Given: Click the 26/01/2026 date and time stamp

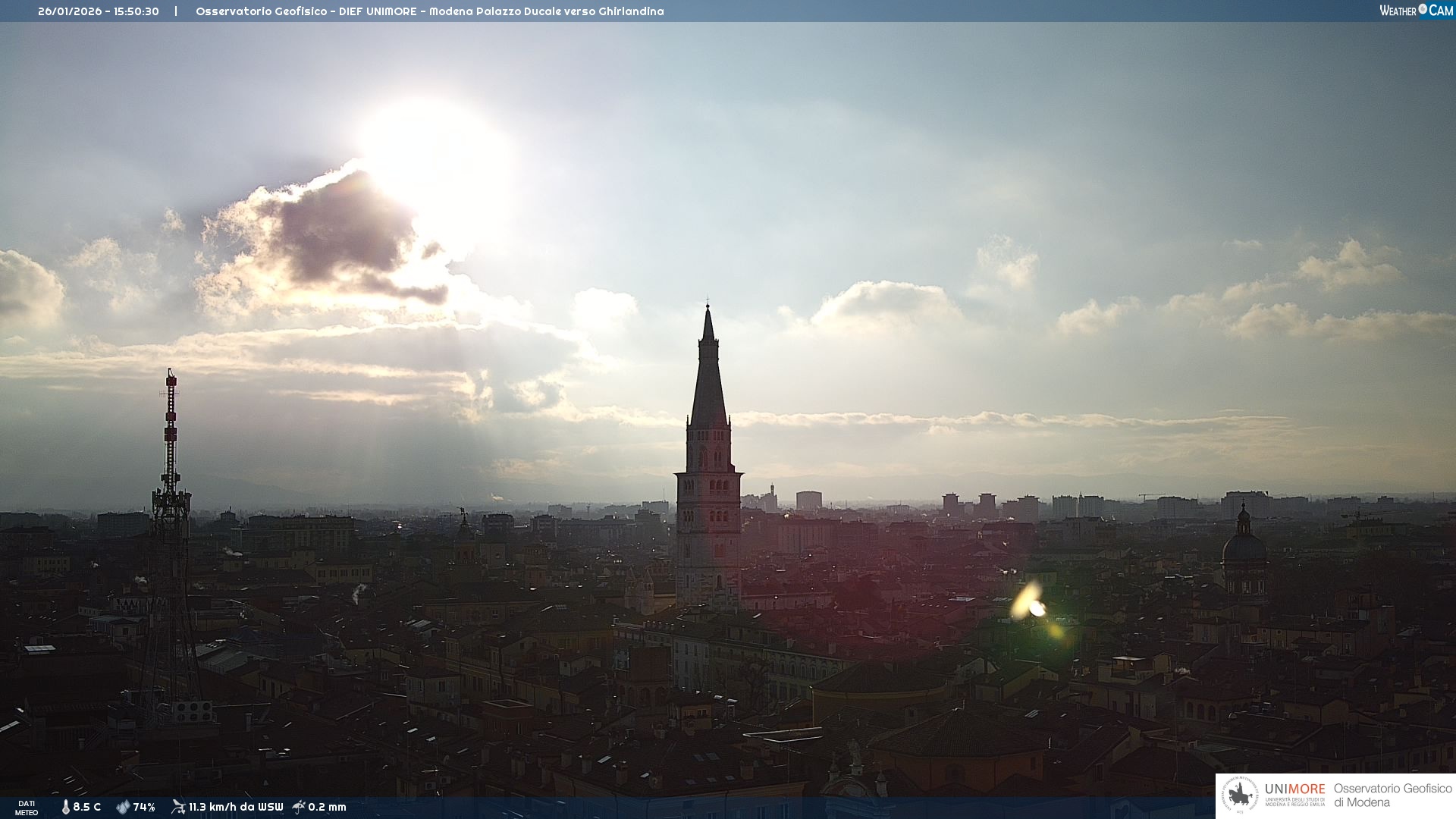Looking at the screenshot, I should (99, 11).
